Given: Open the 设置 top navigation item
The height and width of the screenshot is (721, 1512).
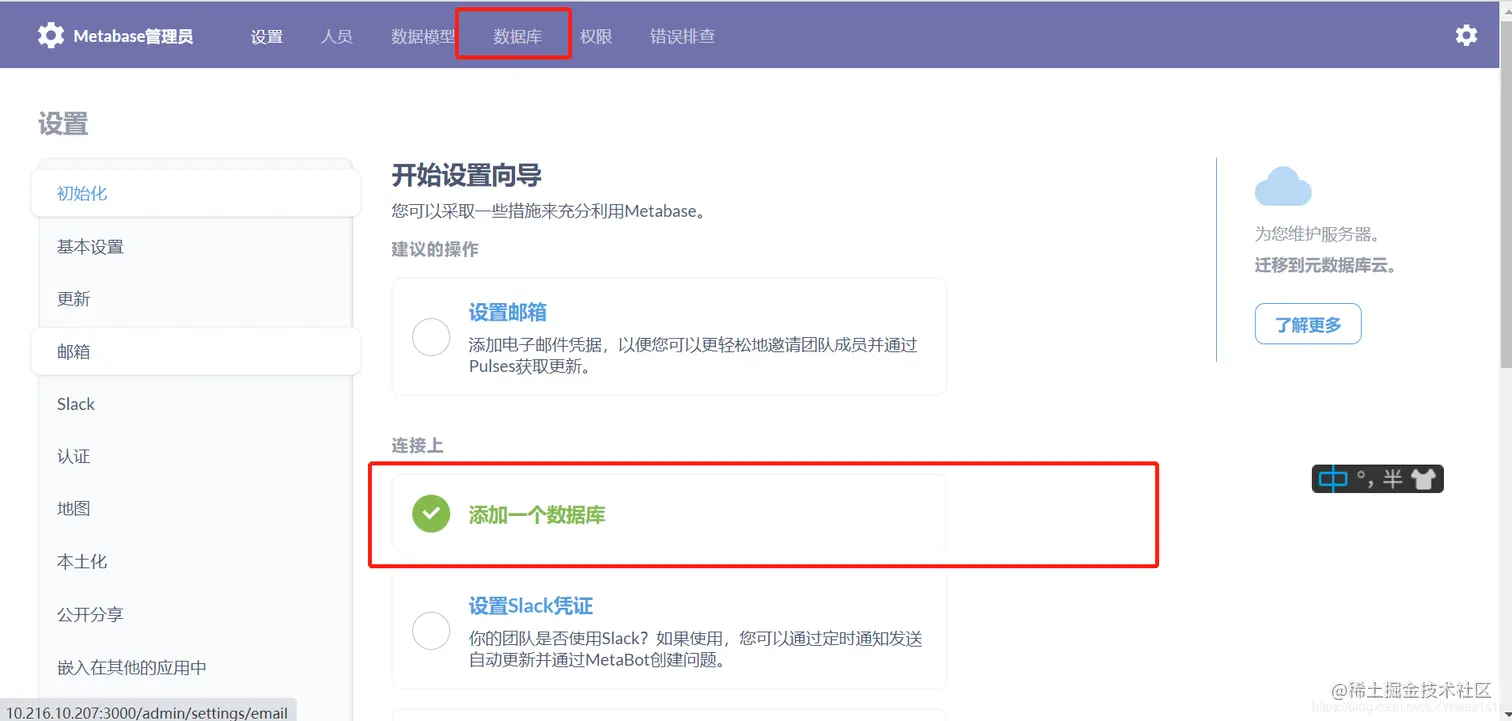Looking at the screenshot, I should click(x=267, y=37).
